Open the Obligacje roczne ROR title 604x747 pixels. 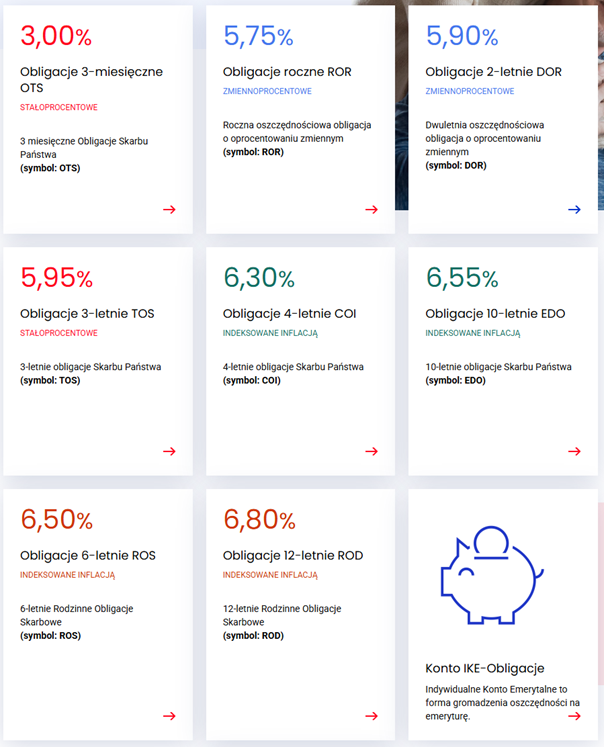pyautogui.click(x=287, y=72)
